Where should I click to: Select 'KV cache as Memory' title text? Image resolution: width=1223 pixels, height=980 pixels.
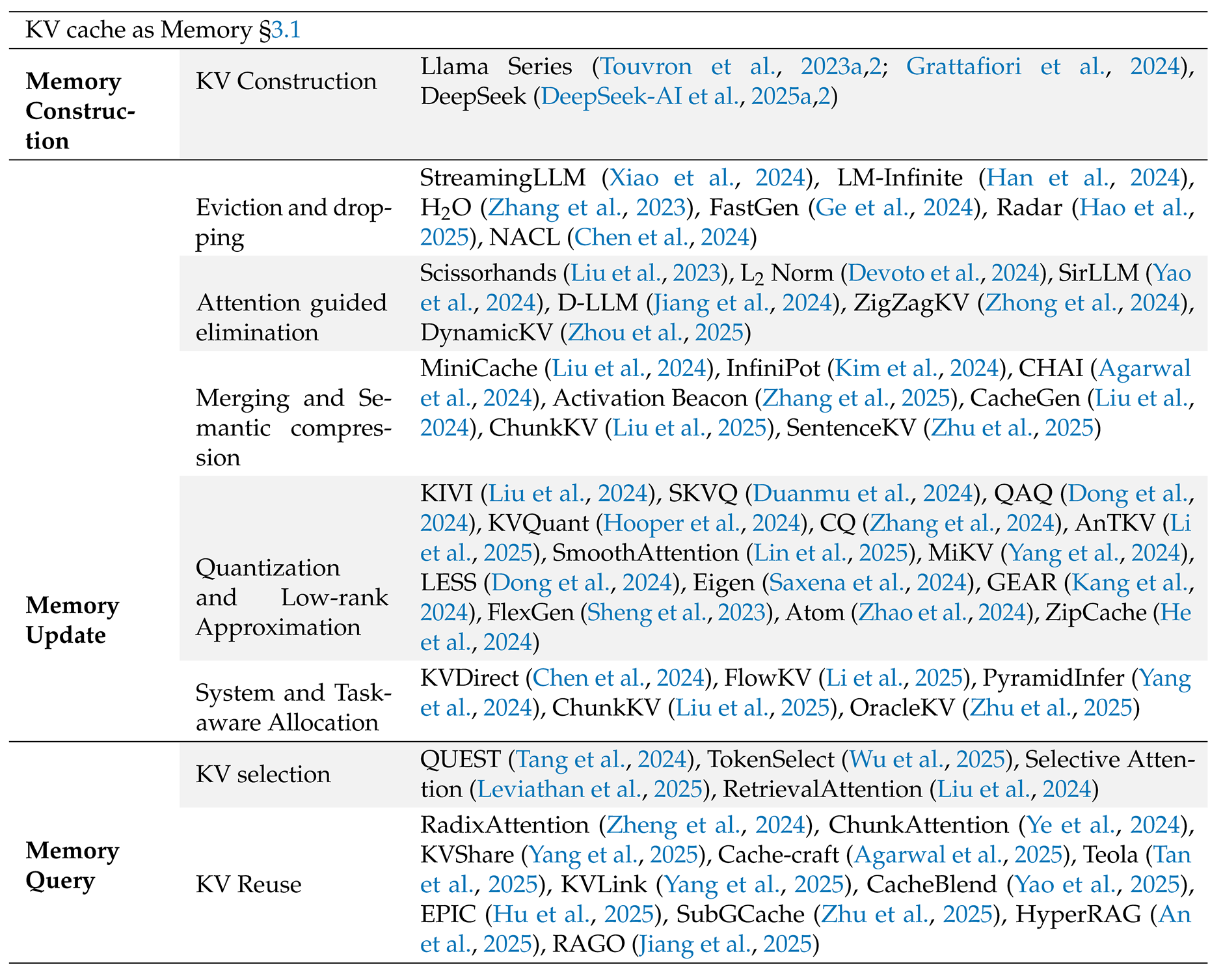139,30
